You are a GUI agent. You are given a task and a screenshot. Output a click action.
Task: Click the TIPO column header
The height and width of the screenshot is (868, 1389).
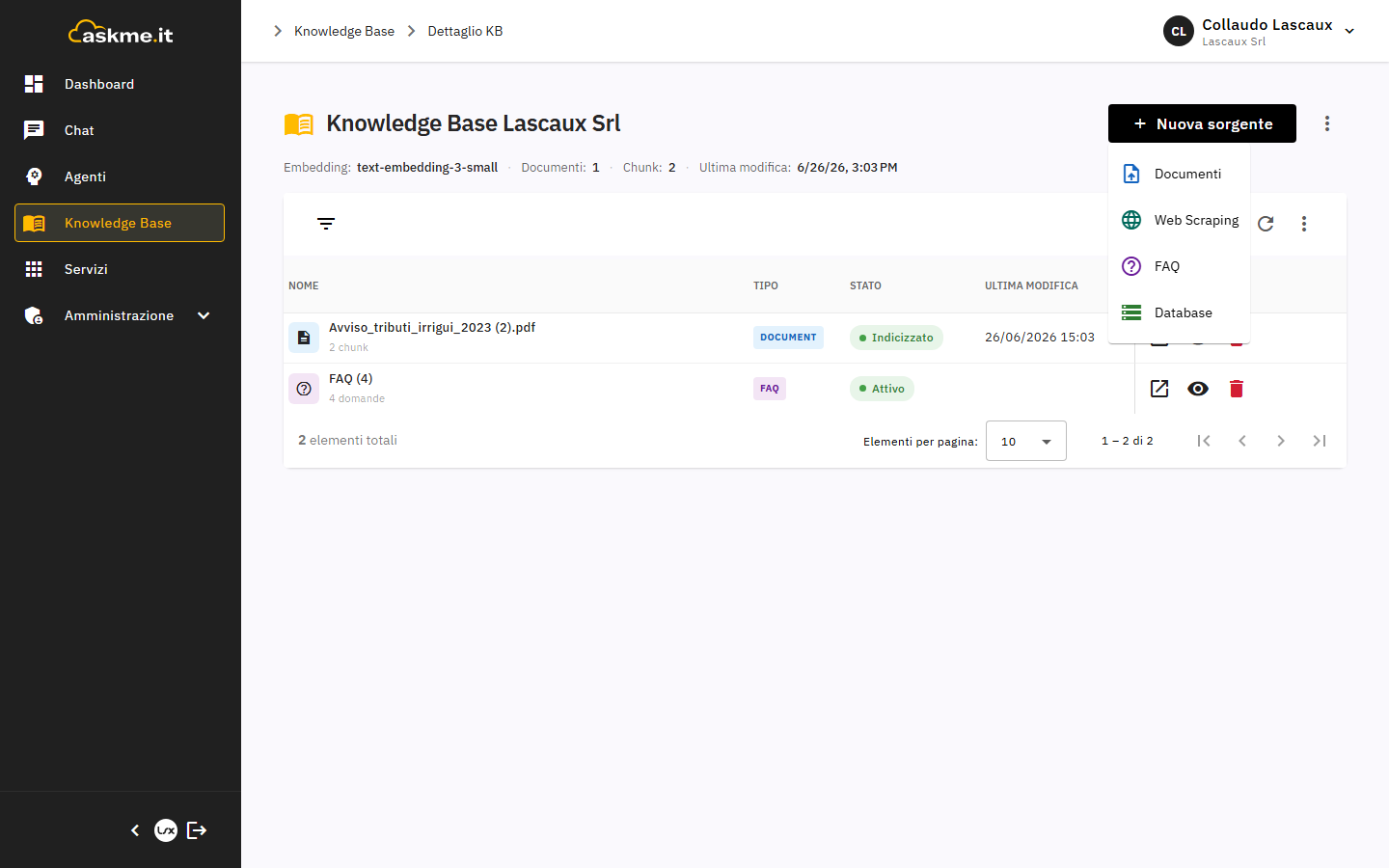coord(766,285)
